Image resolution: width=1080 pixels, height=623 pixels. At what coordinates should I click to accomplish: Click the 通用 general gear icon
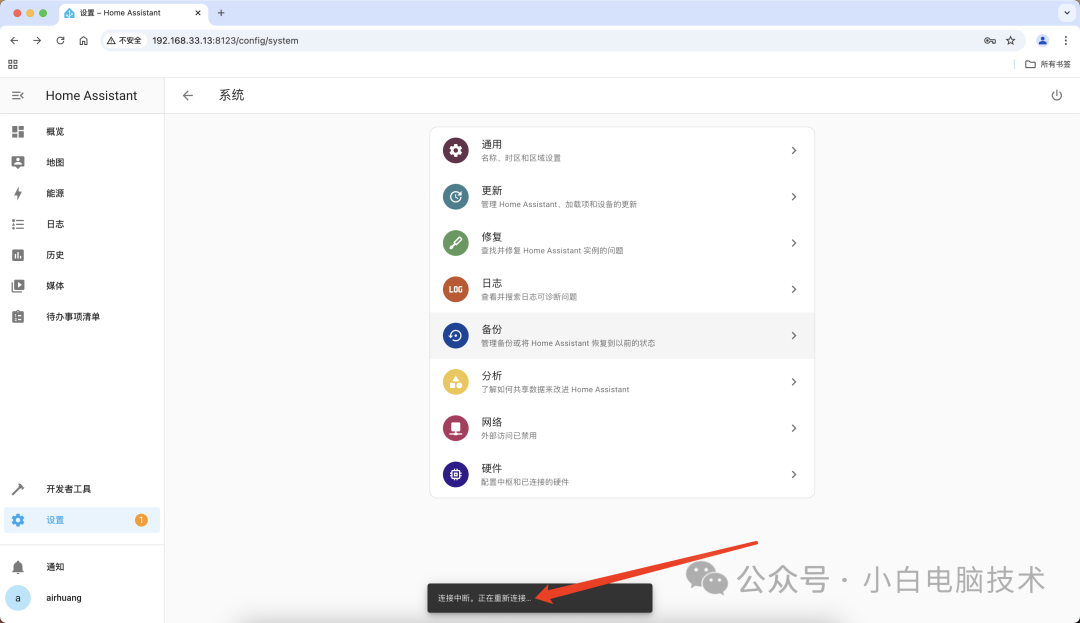455,151
